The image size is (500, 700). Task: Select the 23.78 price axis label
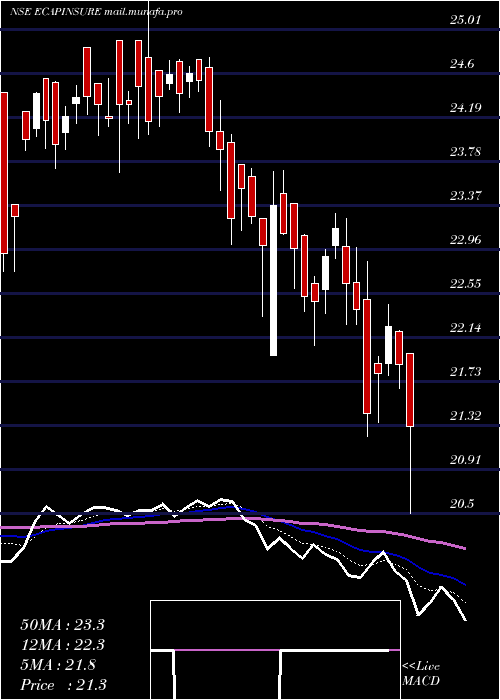tap(467, 152)
